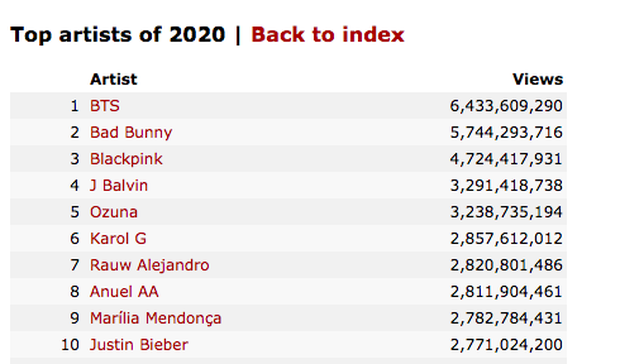Open the Ozuna artist link

click(x=113, y=212)
